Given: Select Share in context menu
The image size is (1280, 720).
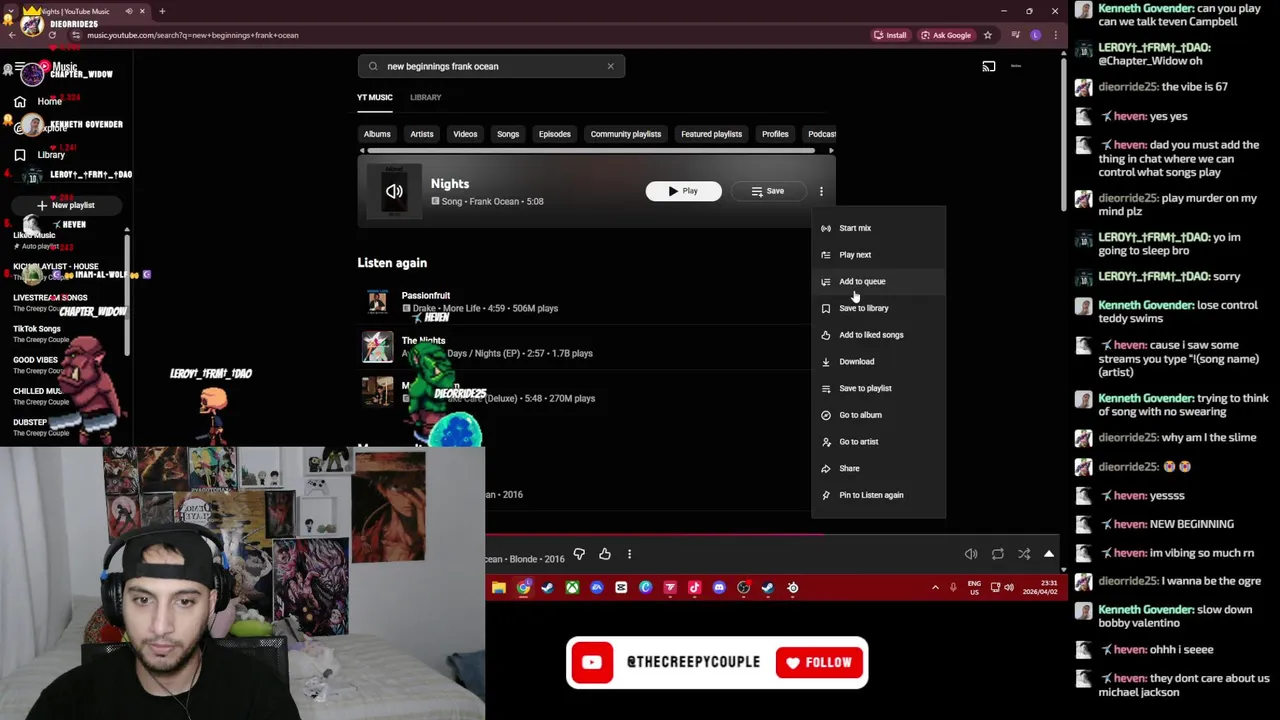Looking at the screenshot, I should tap(878, 468).
